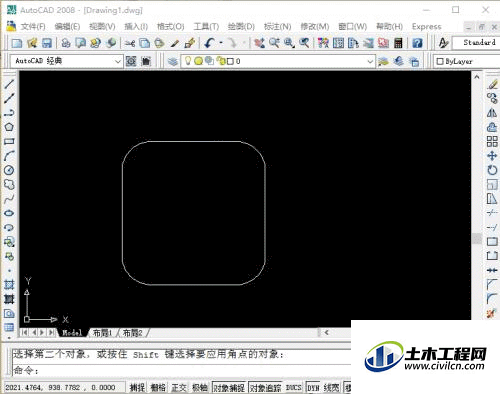The width and height of the screenshot is (500, 394).
Task: Select the Circle draw tool
Action: [9, 170]
